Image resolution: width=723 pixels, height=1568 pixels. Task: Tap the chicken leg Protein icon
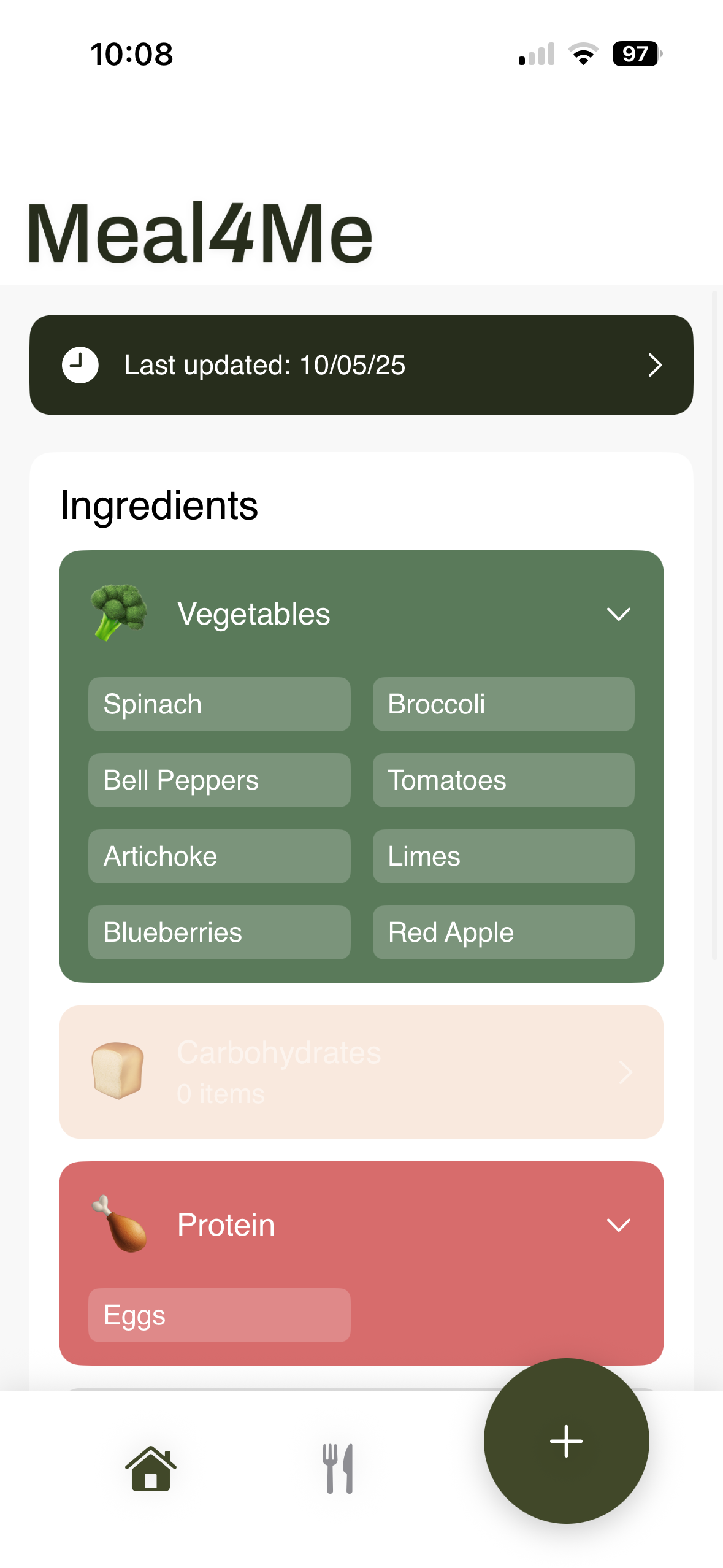[x=120, y=1224]
